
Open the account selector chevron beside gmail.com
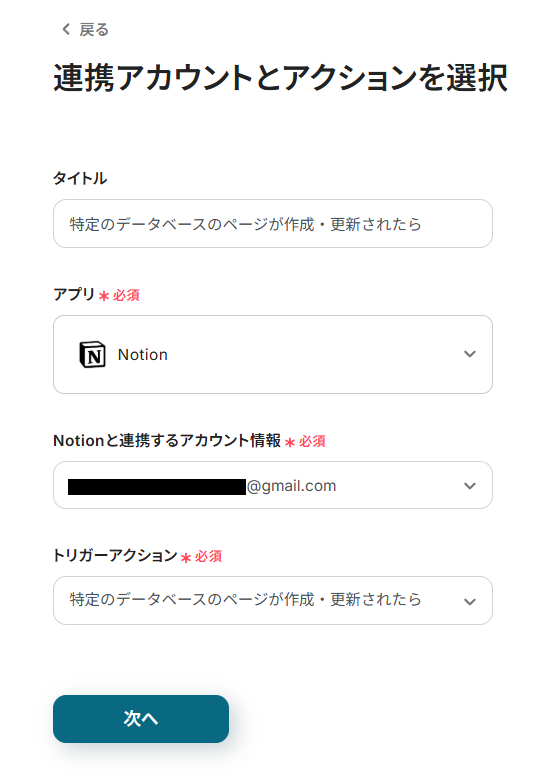pos(470,486)
